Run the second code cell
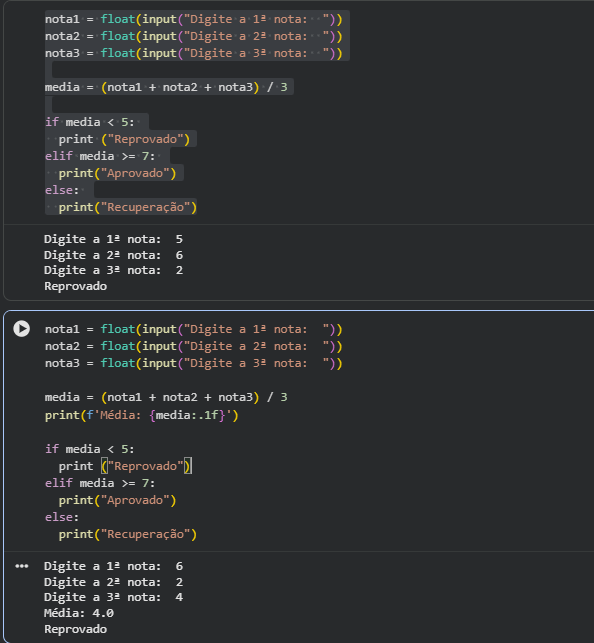Screen dimensions: 594x643 click(x=21, y=329)
